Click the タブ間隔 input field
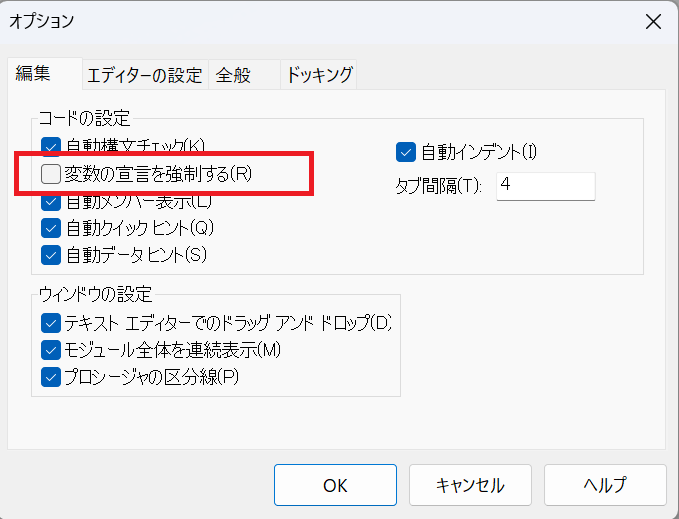679x519 pixels. pos(545,186)
